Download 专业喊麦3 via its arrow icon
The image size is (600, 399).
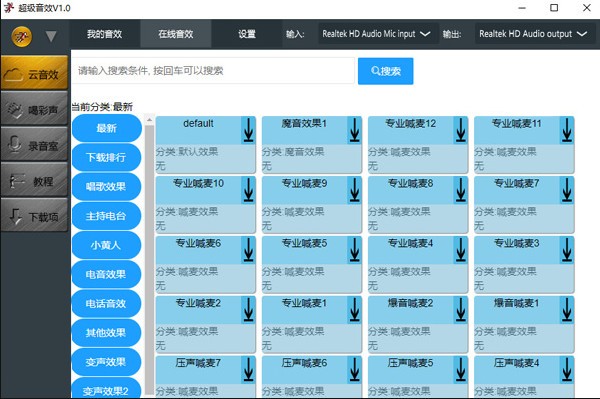coord(567,250)
